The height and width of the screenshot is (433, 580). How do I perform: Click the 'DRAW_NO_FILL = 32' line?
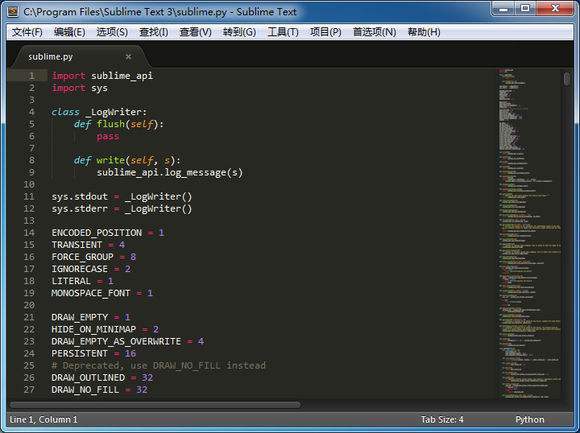click(100, 390)
